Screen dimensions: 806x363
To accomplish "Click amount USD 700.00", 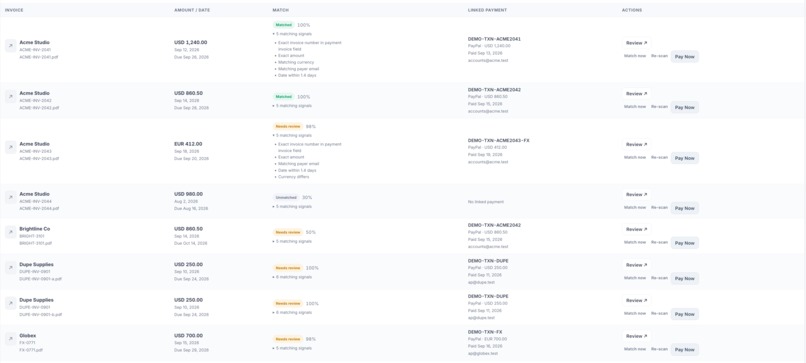I will (189, 336).
